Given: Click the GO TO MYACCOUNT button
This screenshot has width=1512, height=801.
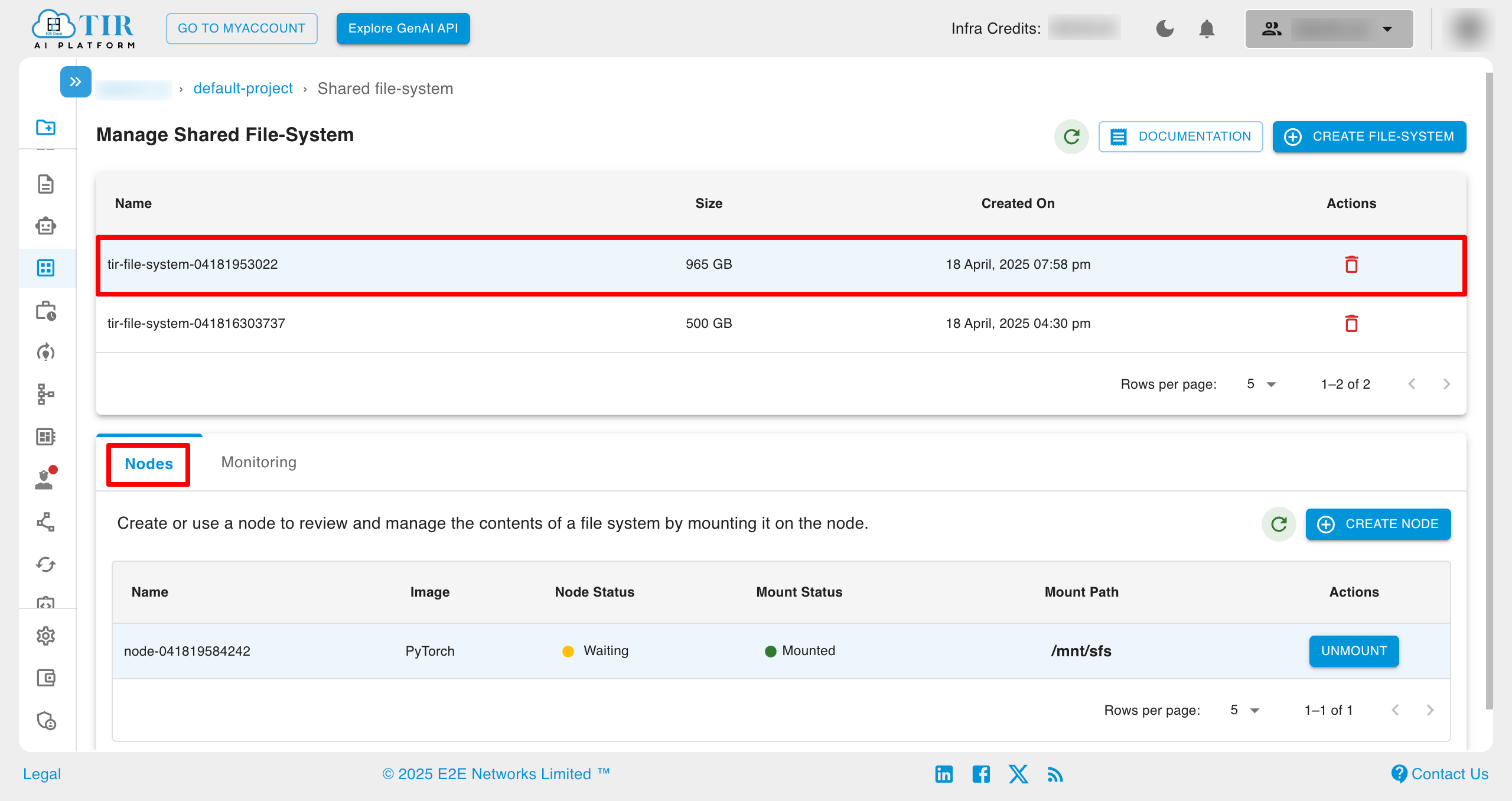Looking at the screenshot, I should (242, 28).
